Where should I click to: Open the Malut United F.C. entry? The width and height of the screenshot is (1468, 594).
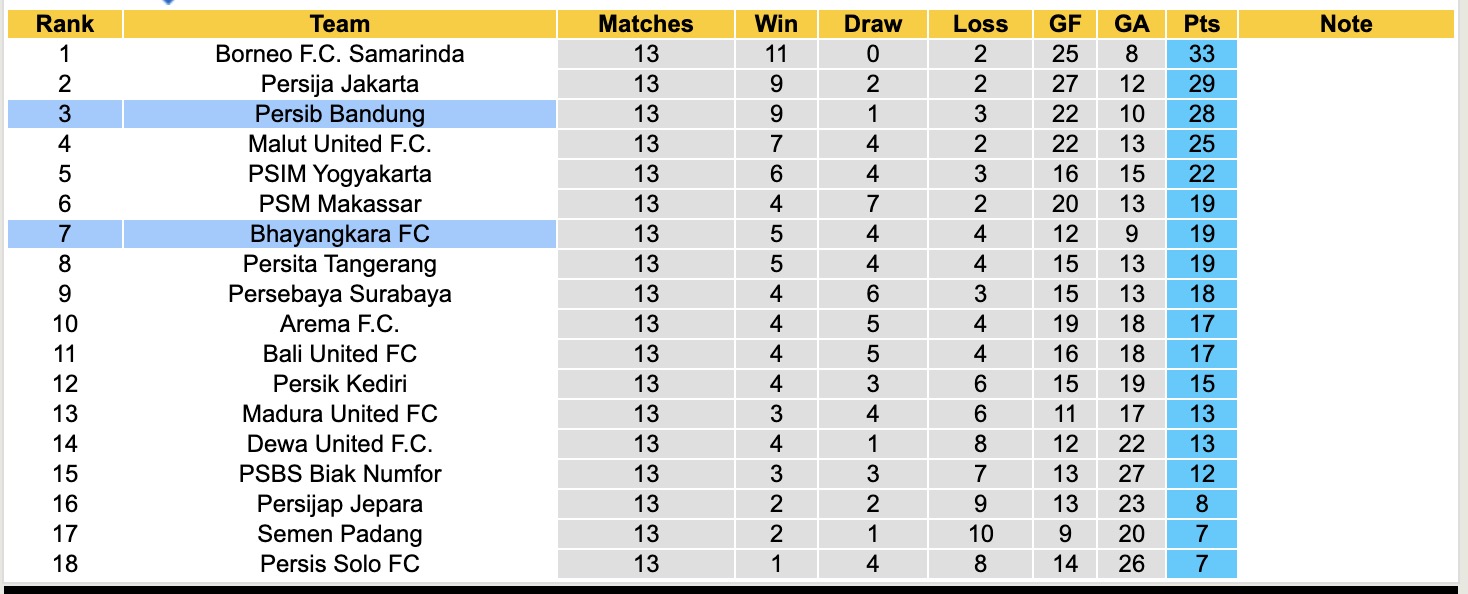coord(340,144)
